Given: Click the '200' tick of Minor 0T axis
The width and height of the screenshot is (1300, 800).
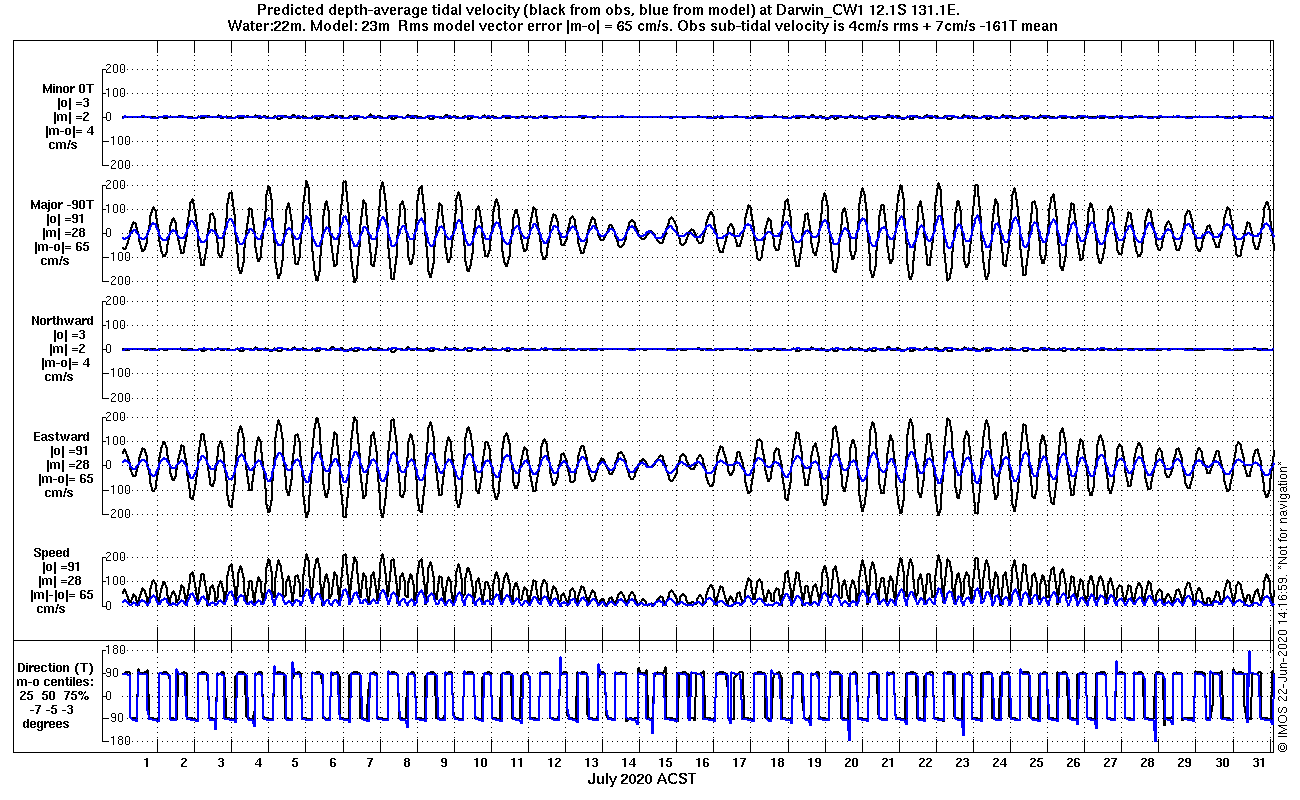Looking at the screenshot, I should click(113, 69).
